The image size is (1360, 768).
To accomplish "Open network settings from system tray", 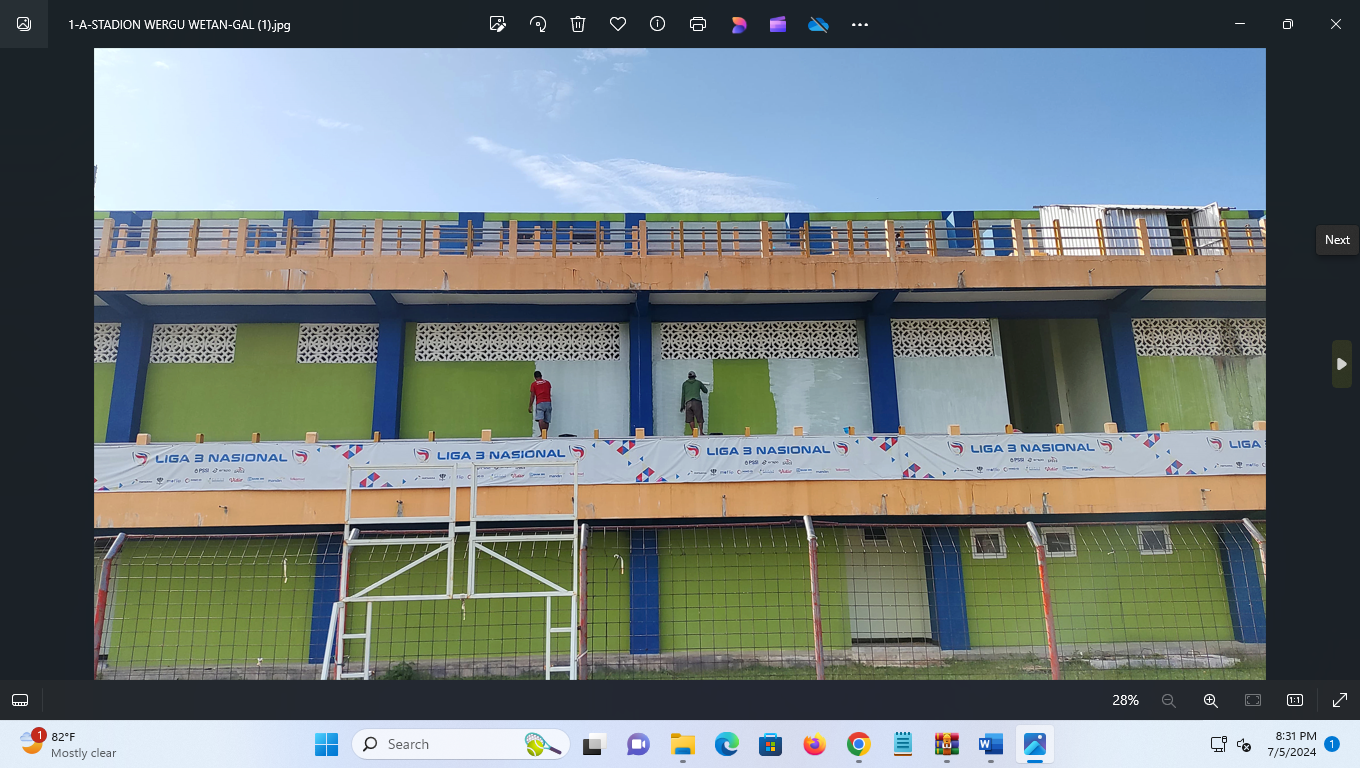I will click(x=1218, y=744).
